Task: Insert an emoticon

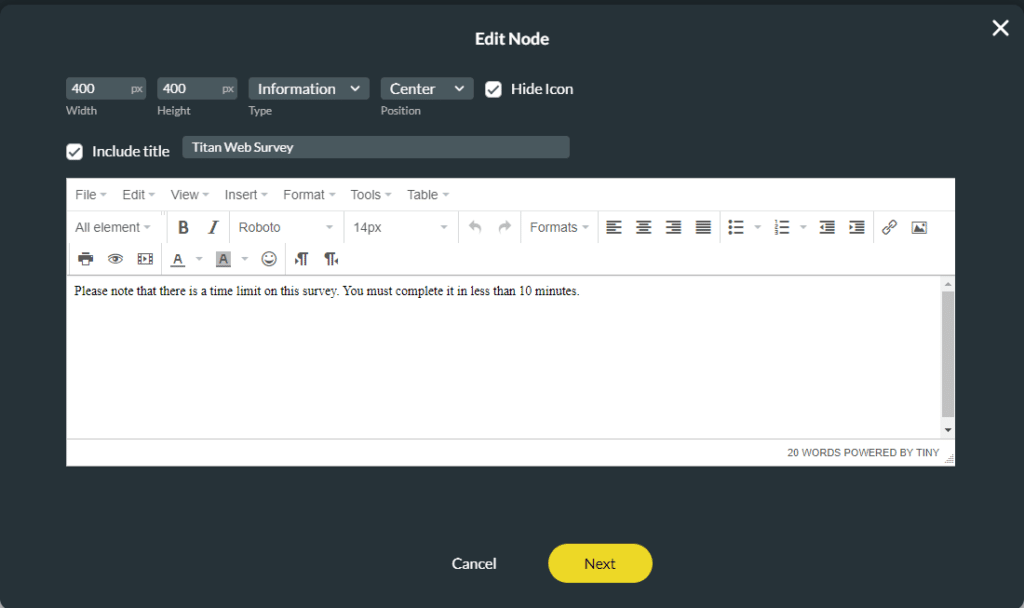Action: coord(267,259)
